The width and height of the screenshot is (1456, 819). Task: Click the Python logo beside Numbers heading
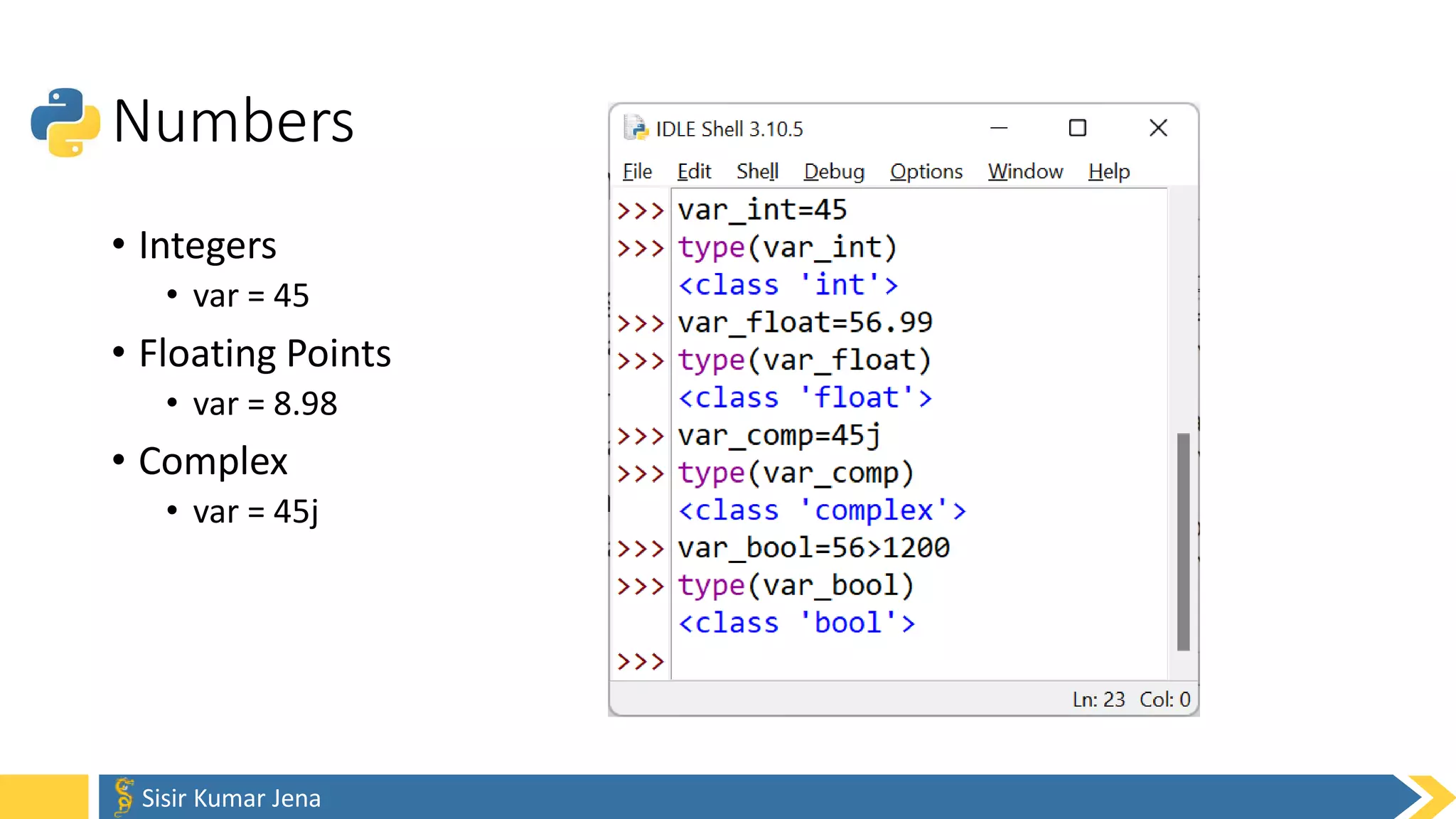[x=65, y=122]
